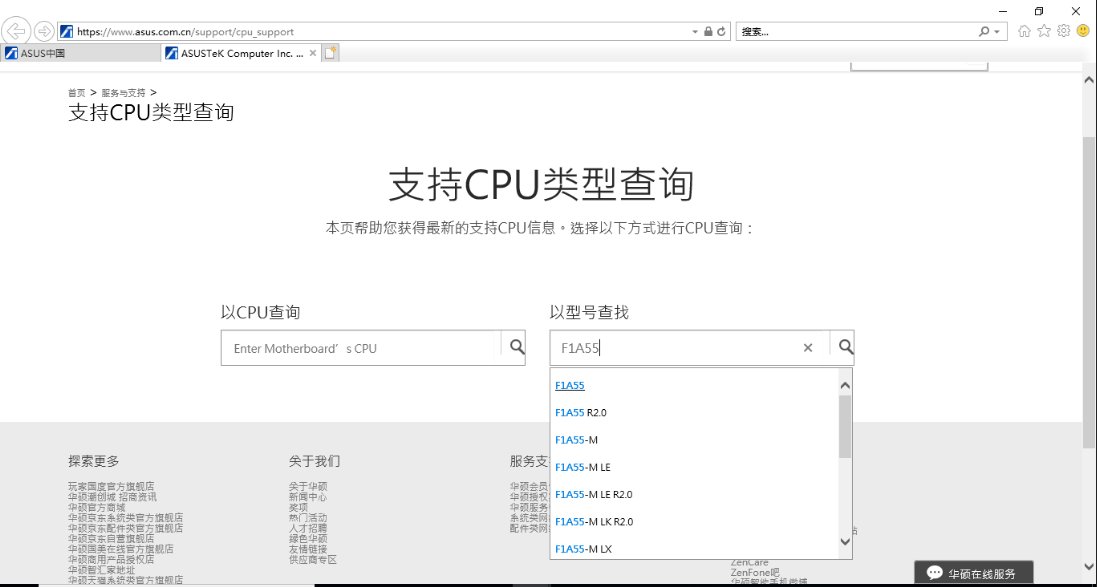Click the smiley feedback icon
1097x587 pixels.
[1081, 30]
